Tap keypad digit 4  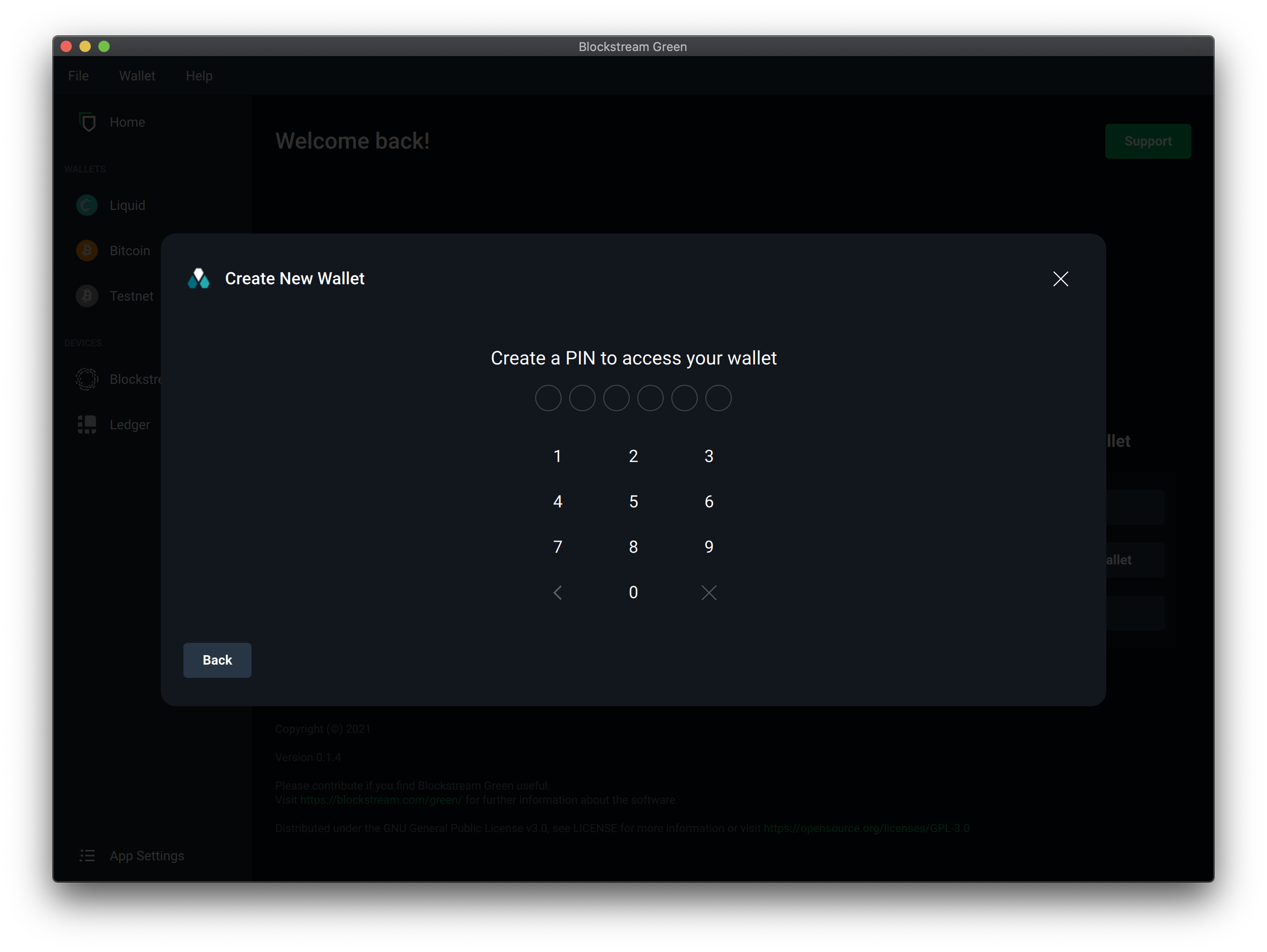pyautogui.click(x=557, y=501)
